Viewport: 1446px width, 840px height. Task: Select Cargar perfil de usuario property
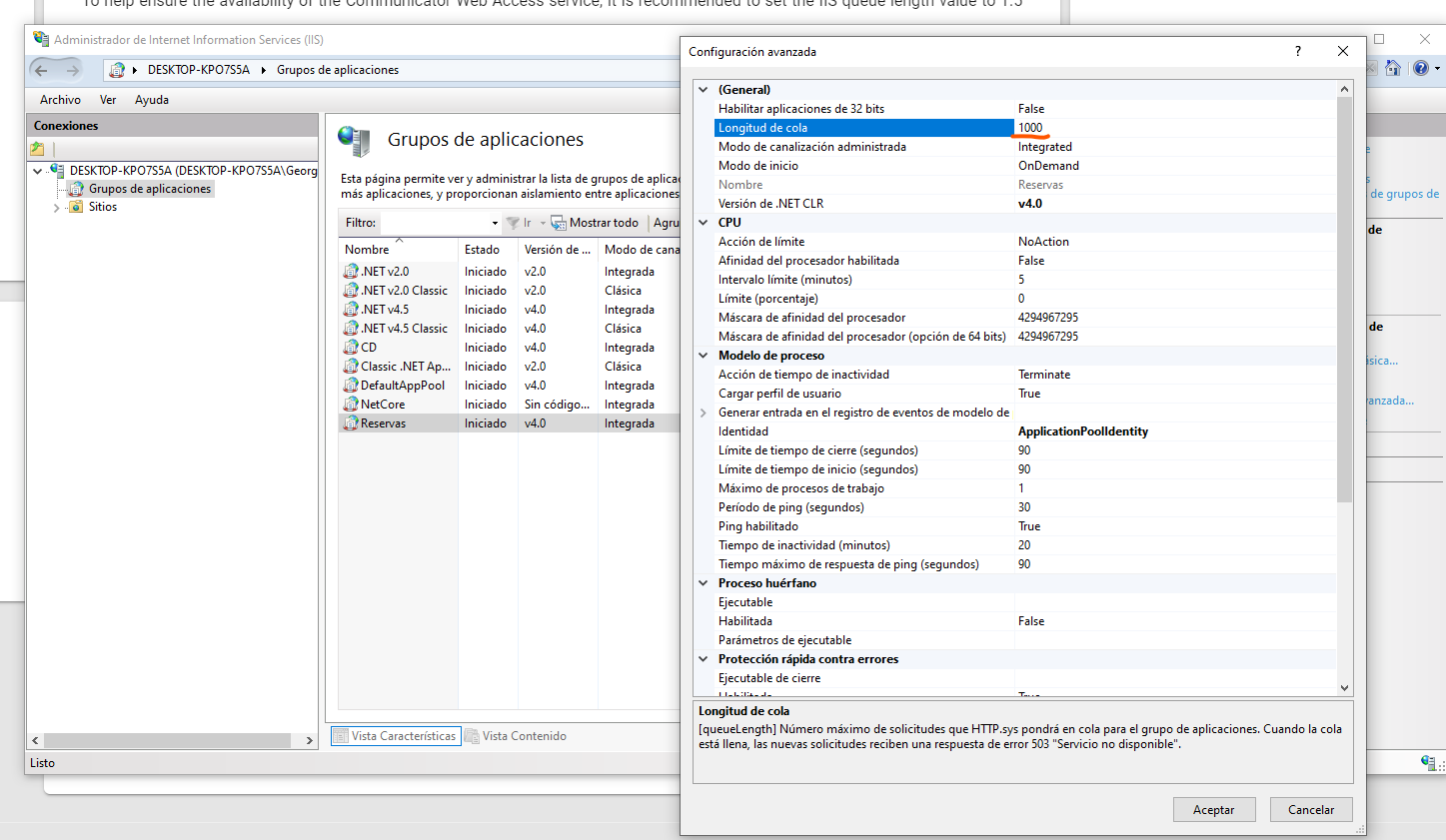pos(1024,394)
